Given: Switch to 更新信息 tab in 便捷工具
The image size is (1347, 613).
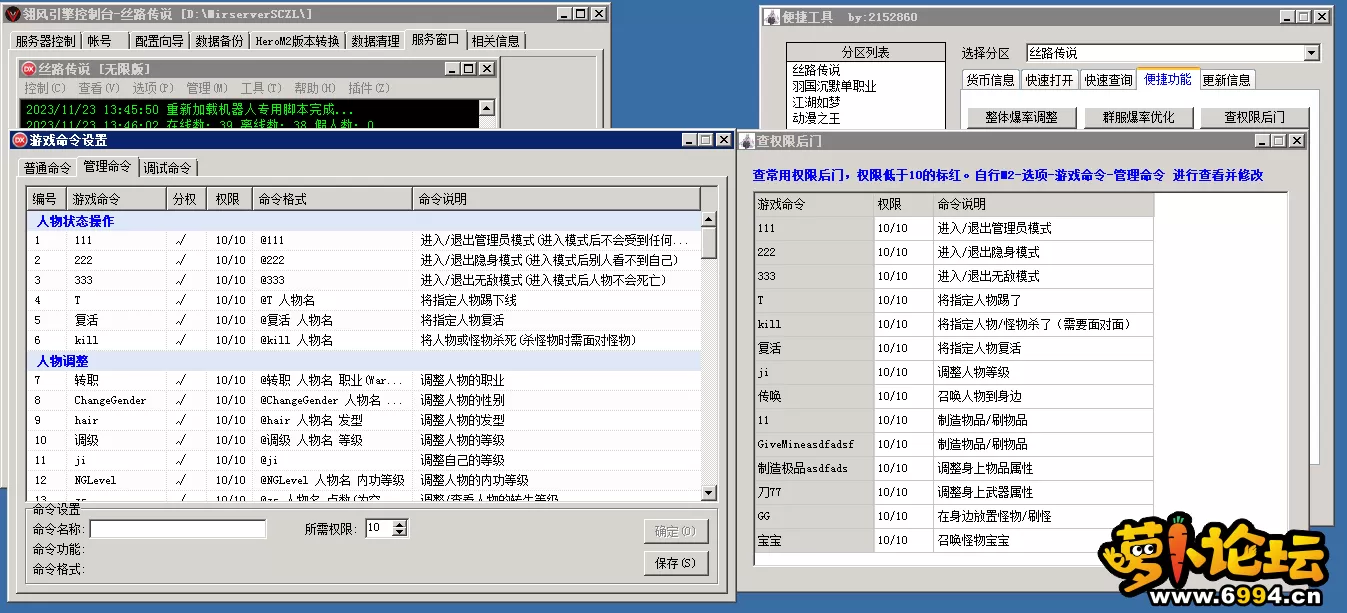Looking at the screenshot, I should [x=1226, y=80].
